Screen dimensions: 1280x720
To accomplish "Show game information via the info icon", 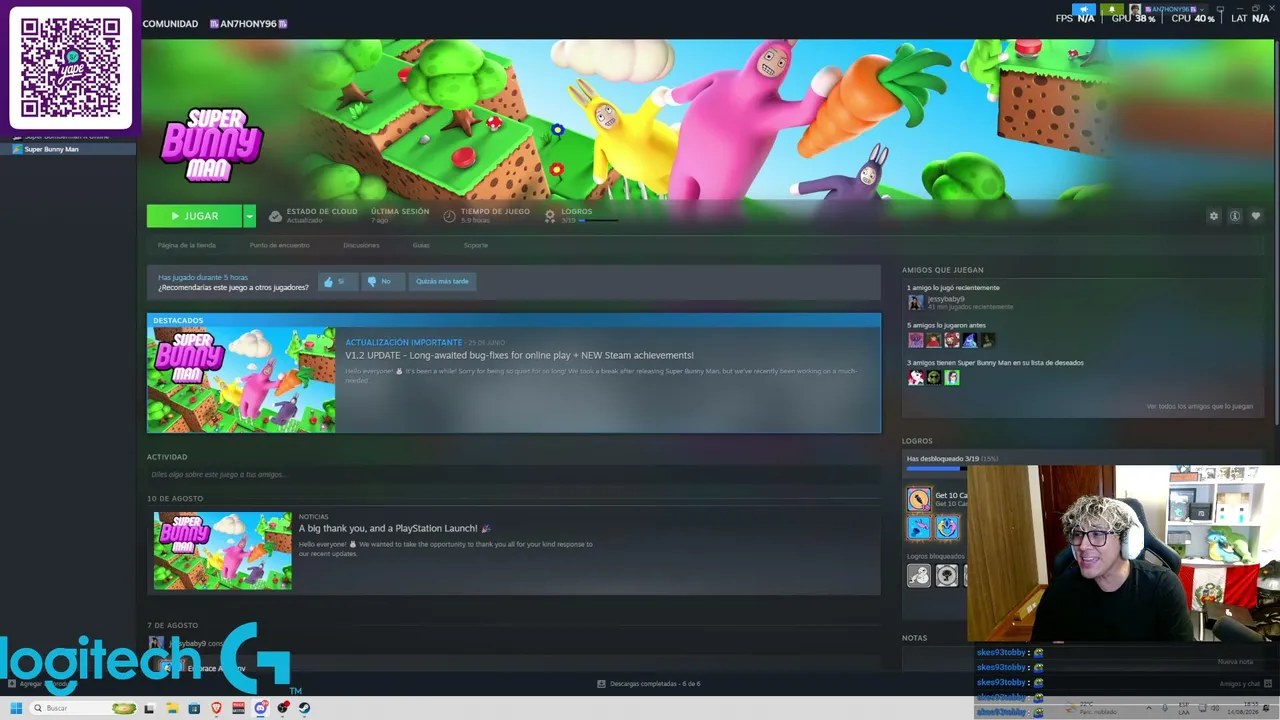I will tap(1235, 216).
